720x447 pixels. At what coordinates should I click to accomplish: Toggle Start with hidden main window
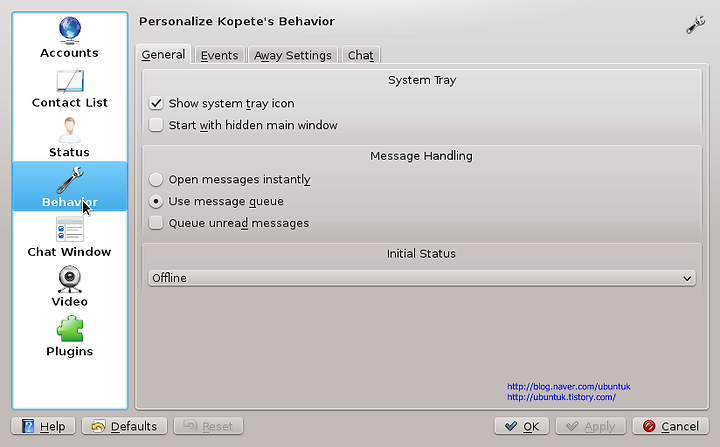tap(156, 125)
